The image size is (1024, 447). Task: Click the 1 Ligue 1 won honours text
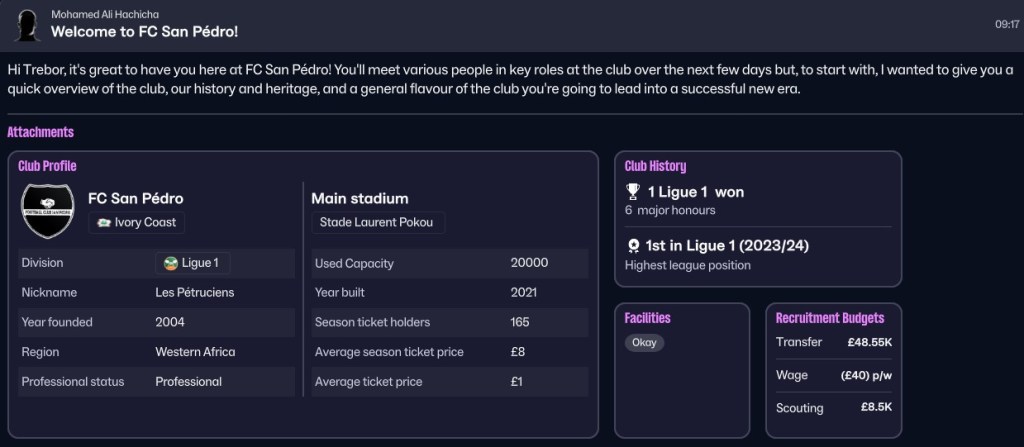point(696,192)
